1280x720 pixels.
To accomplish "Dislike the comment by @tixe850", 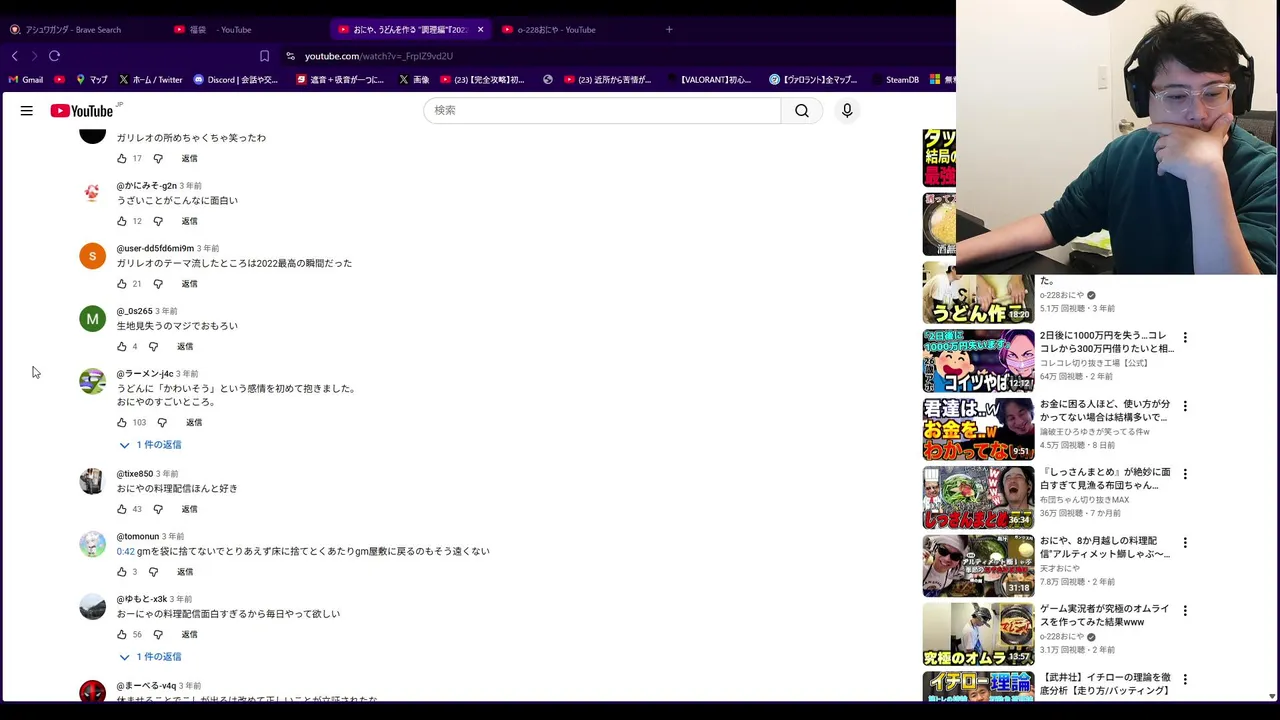I will tap(158, 509).
